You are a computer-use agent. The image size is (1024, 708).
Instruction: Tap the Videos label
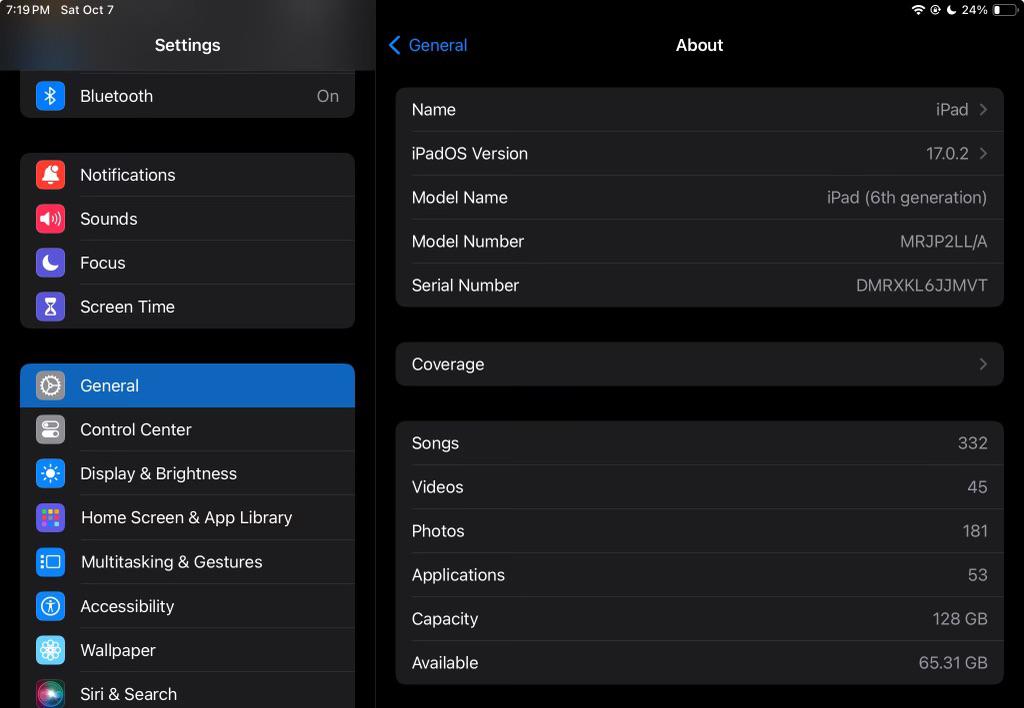tap(438, 487)
